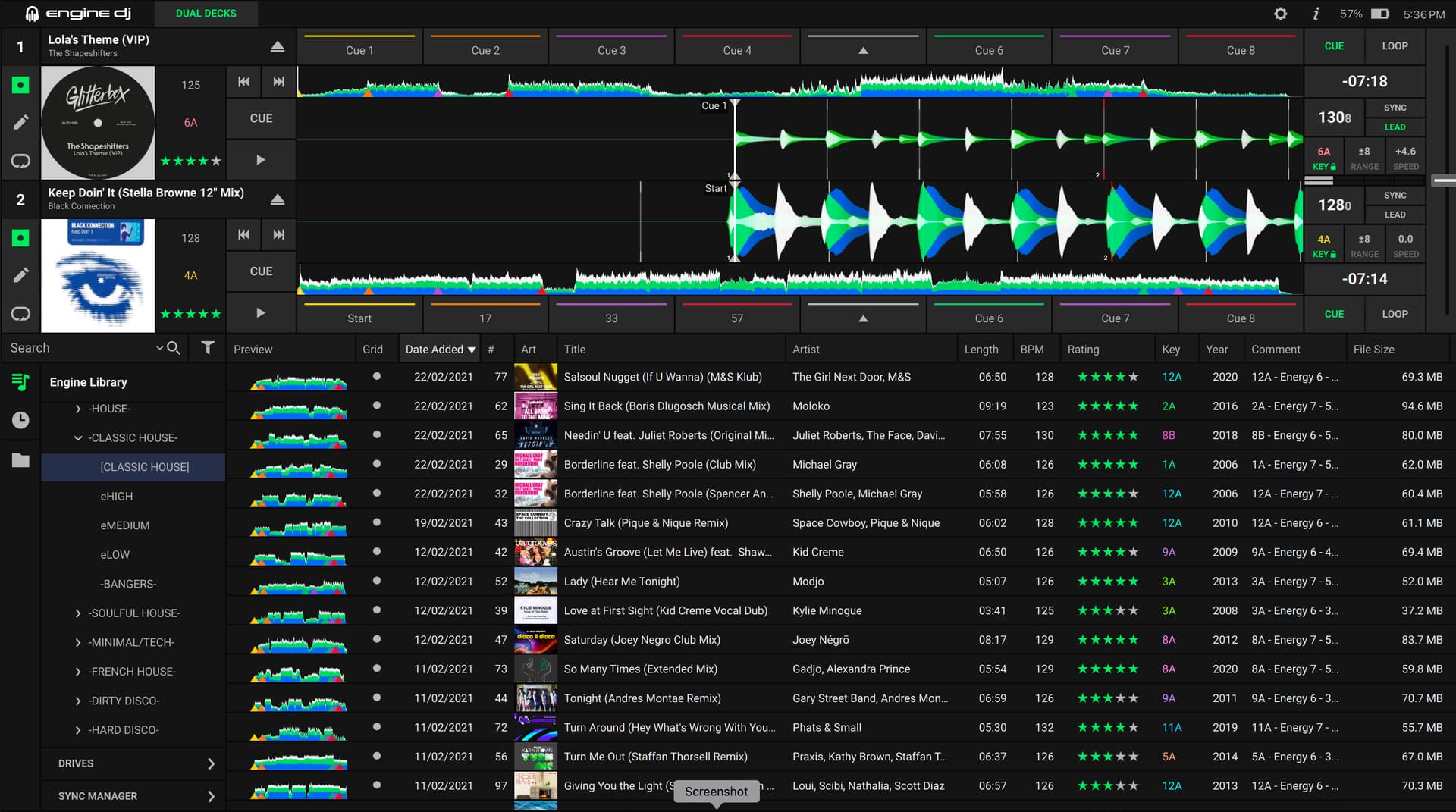This screenshot has width=1456, height=812.
Task: Eject track from deck 1
Action: 278,47
